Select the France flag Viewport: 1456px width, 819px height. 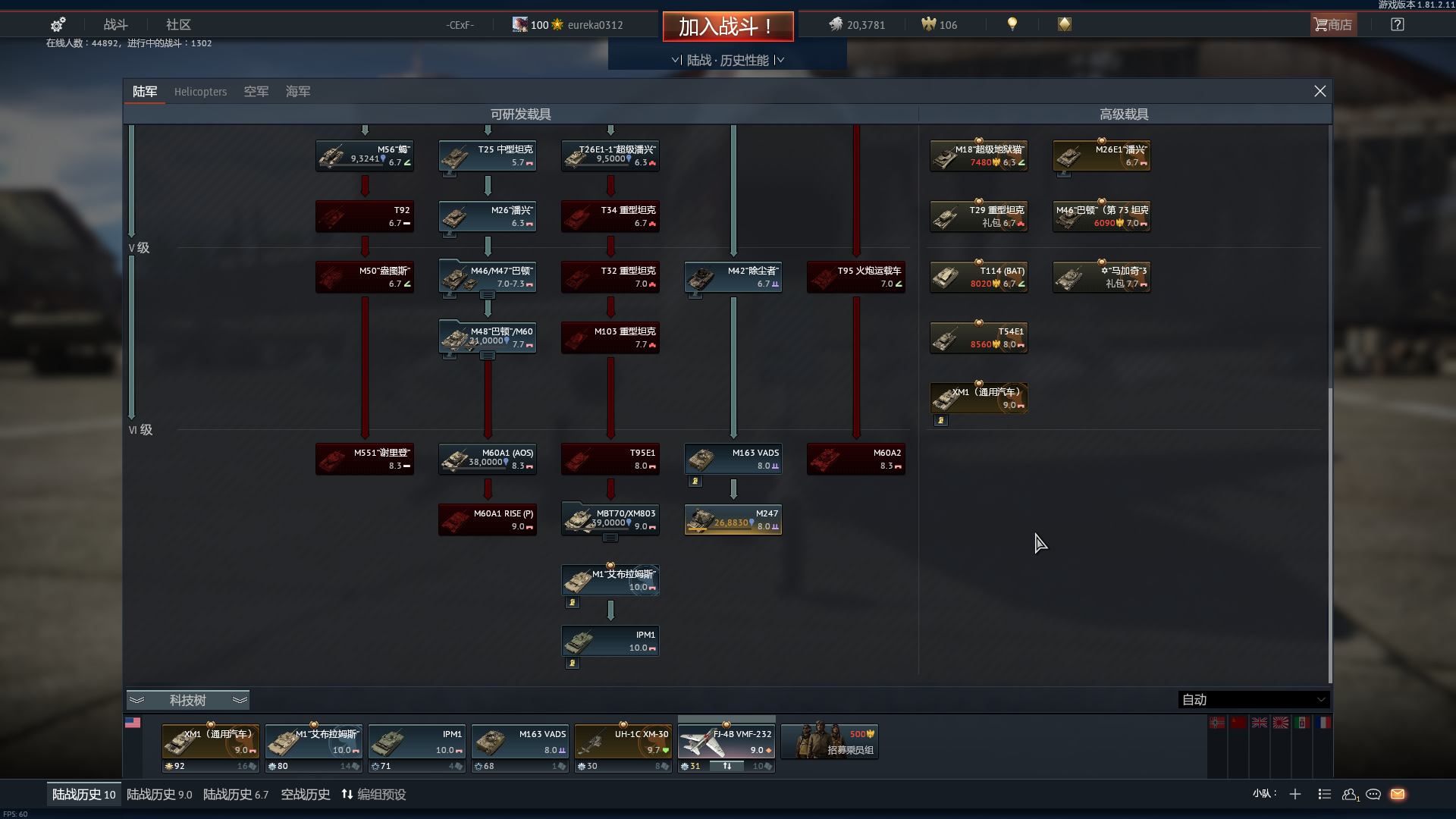click(x=1323, y=723)
